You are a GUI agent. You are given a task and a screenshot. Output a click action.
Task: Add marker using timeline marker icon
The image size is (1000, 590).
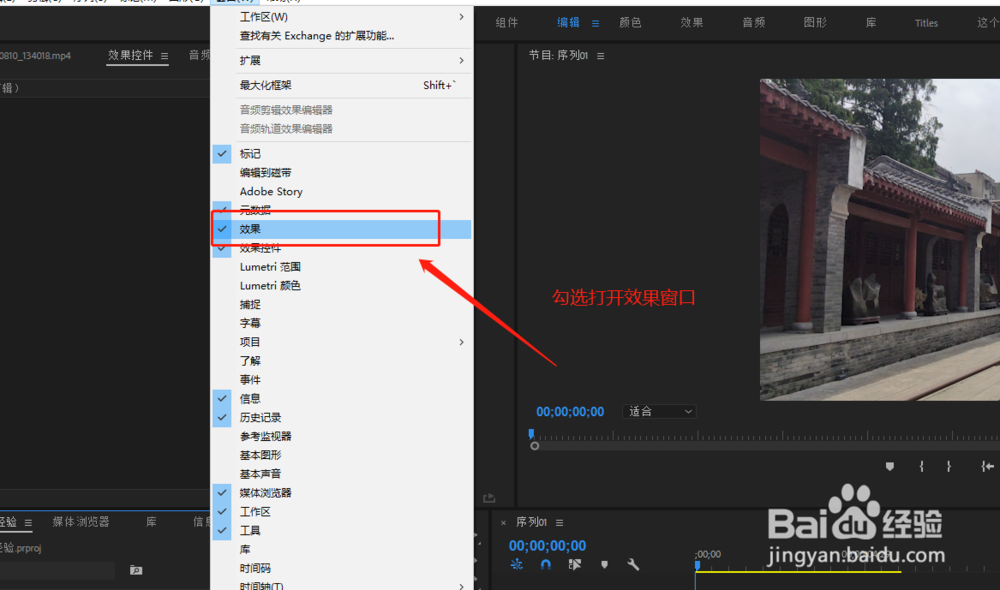click(x=604, y=564)
